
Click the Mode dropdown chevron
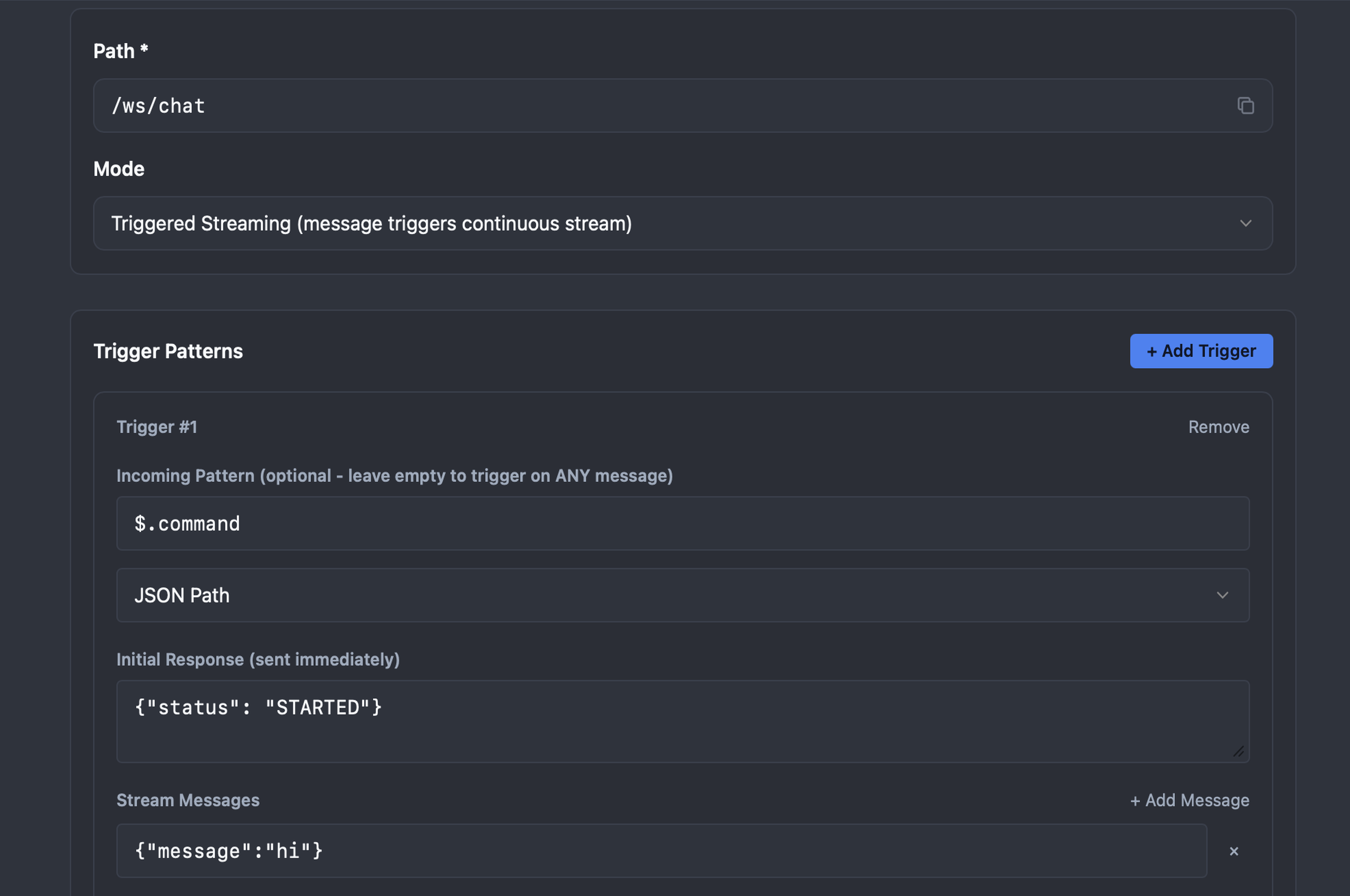[x=1247, y=223]
